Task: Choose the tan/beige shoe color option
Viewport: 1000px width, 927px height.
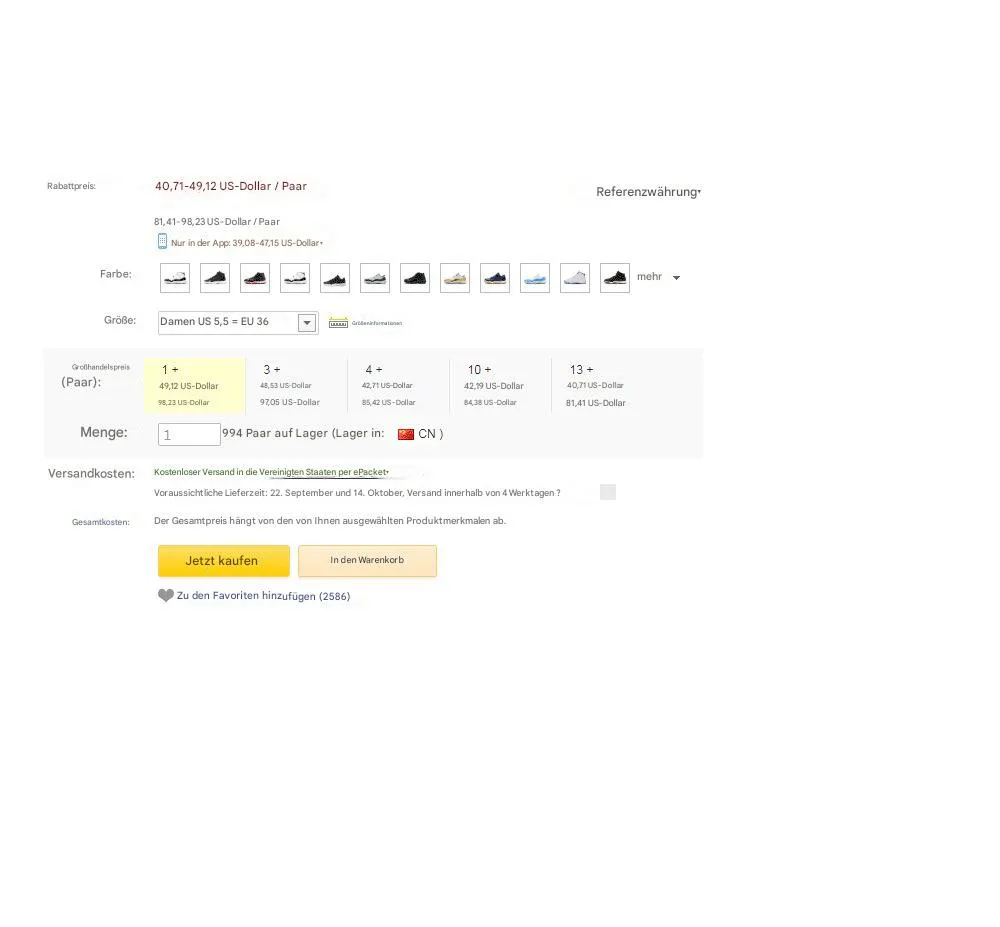Action: click(x=455, y=278)
